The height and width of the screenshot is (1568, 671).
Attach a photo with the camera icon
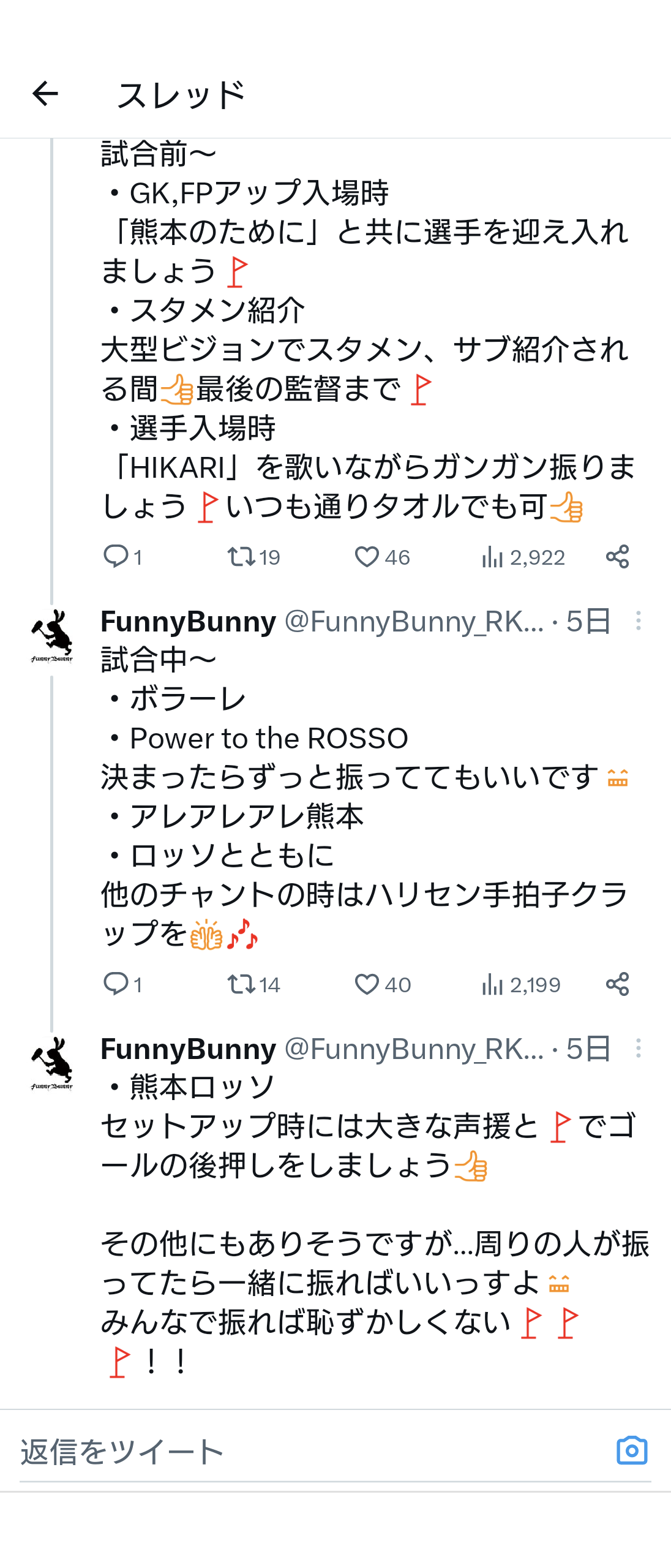click(632, 1450)
